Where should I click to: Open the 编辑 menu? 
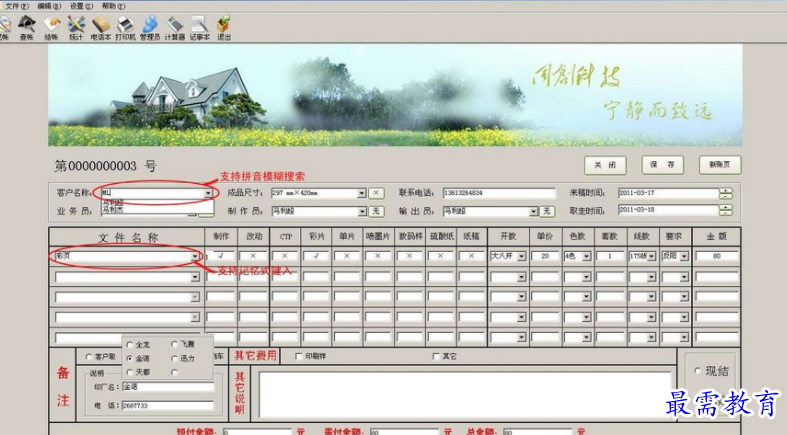pyautogui.click(x=49, y=6)
